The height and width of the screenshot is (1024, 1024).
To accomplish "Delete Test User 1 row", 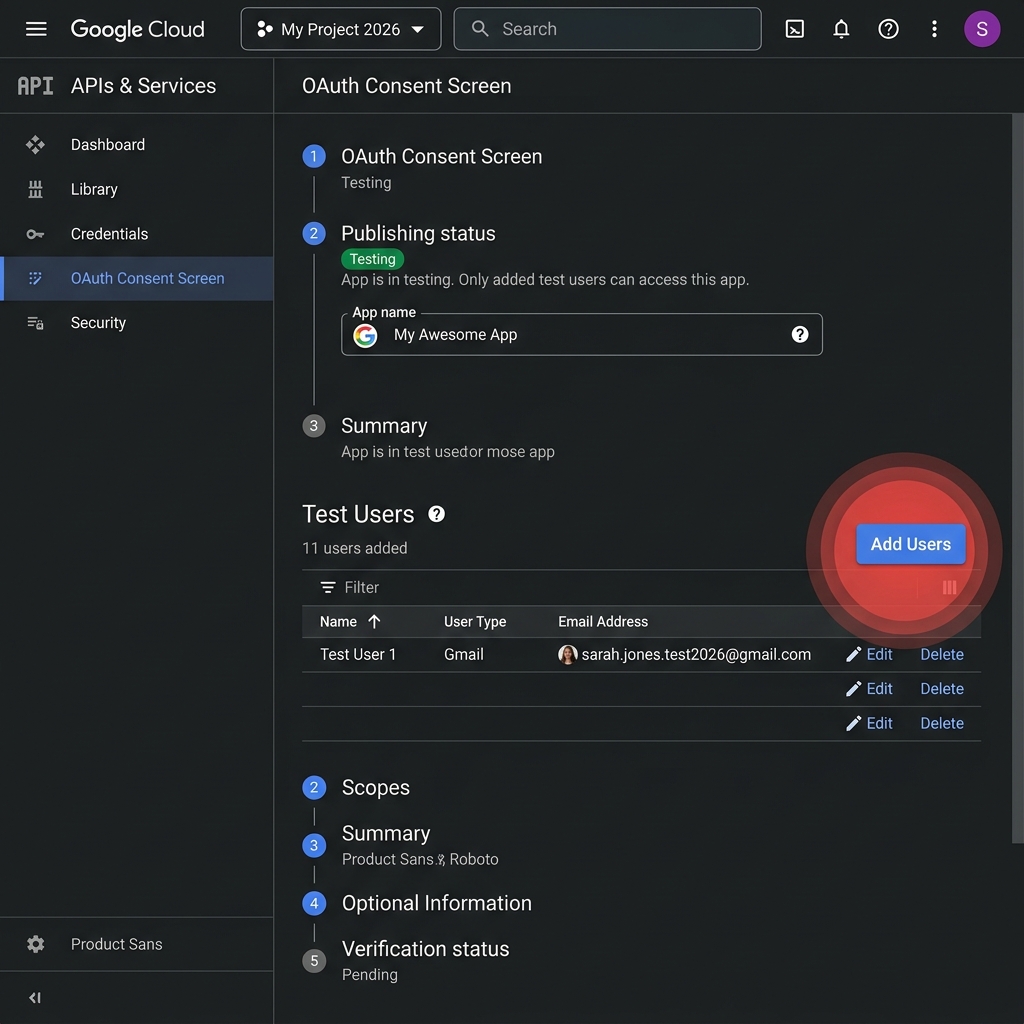I will pos(941,655).
